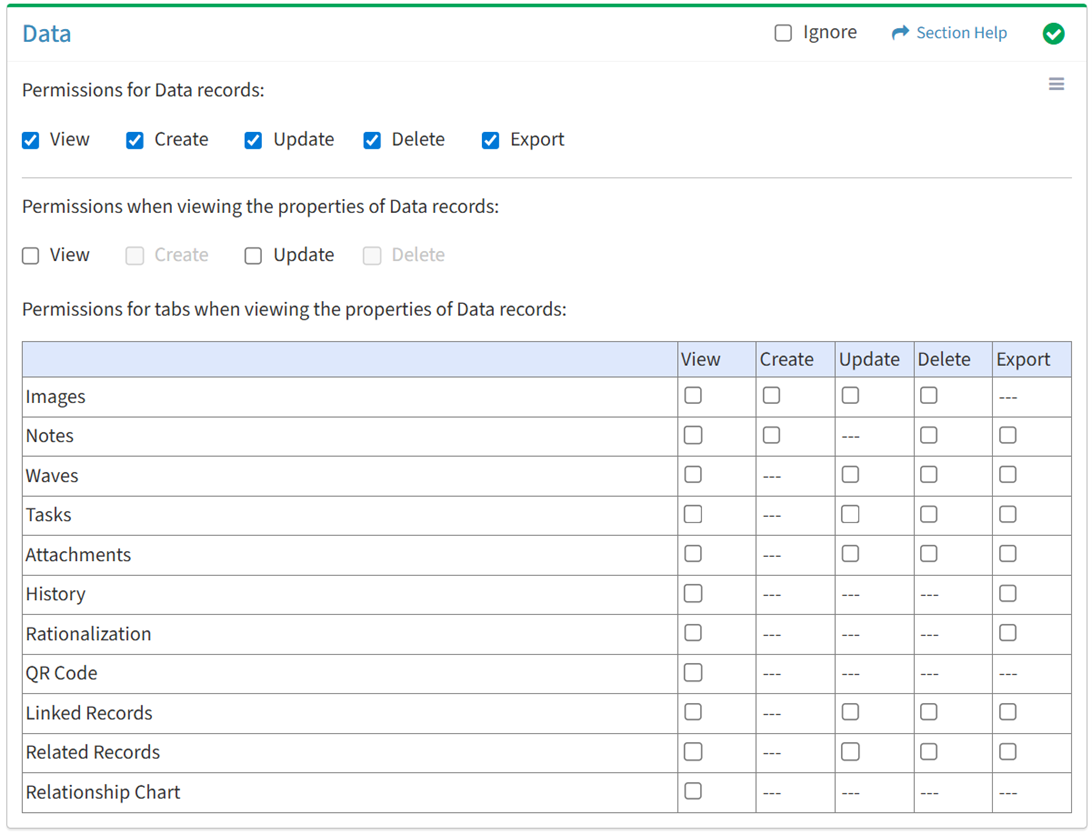Click the green checkmark status icon
The image size is (1092, 835).
pyautogui.click(x=1053, y=34)
